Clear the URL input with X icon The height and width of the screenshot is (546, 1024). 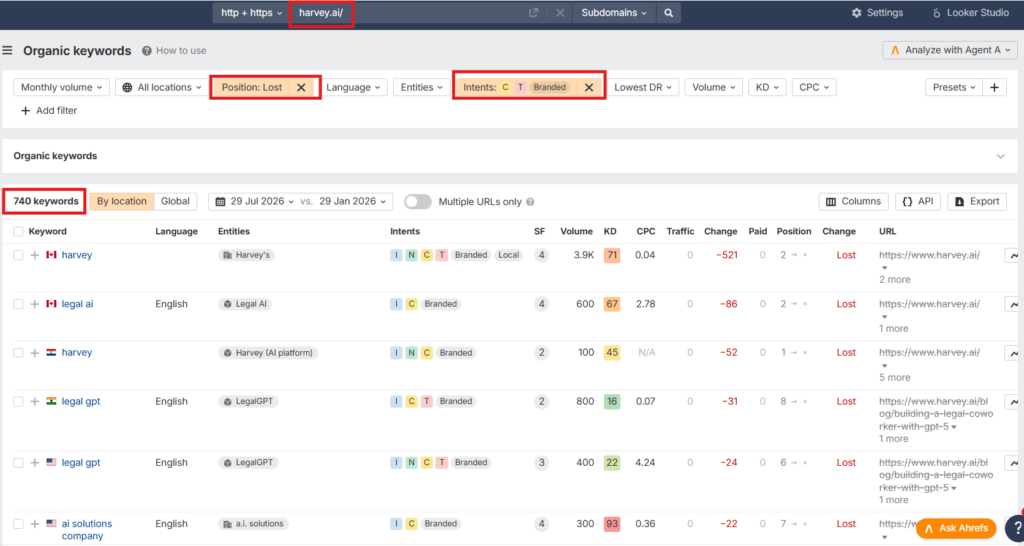point(560,13)
